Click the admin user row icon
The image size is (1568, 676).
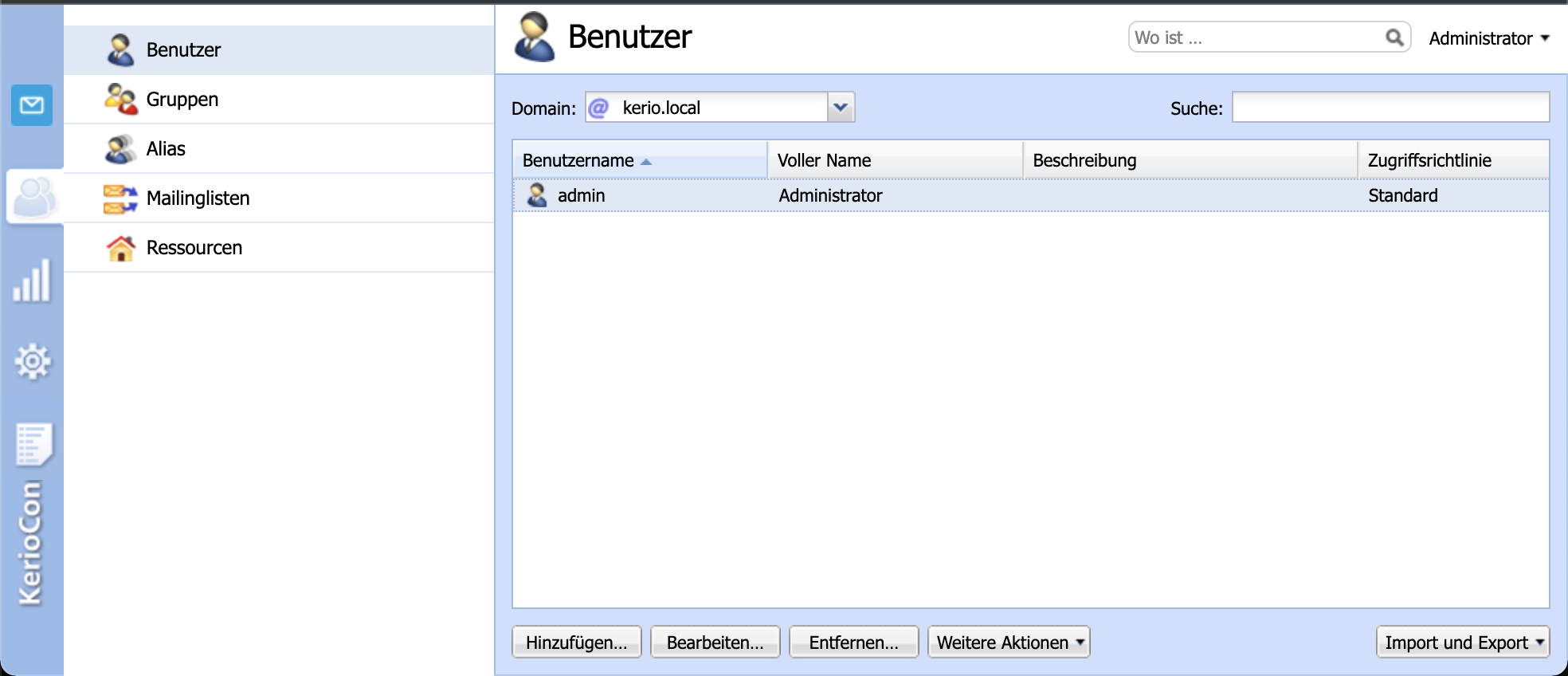click(x=538, y=195)
